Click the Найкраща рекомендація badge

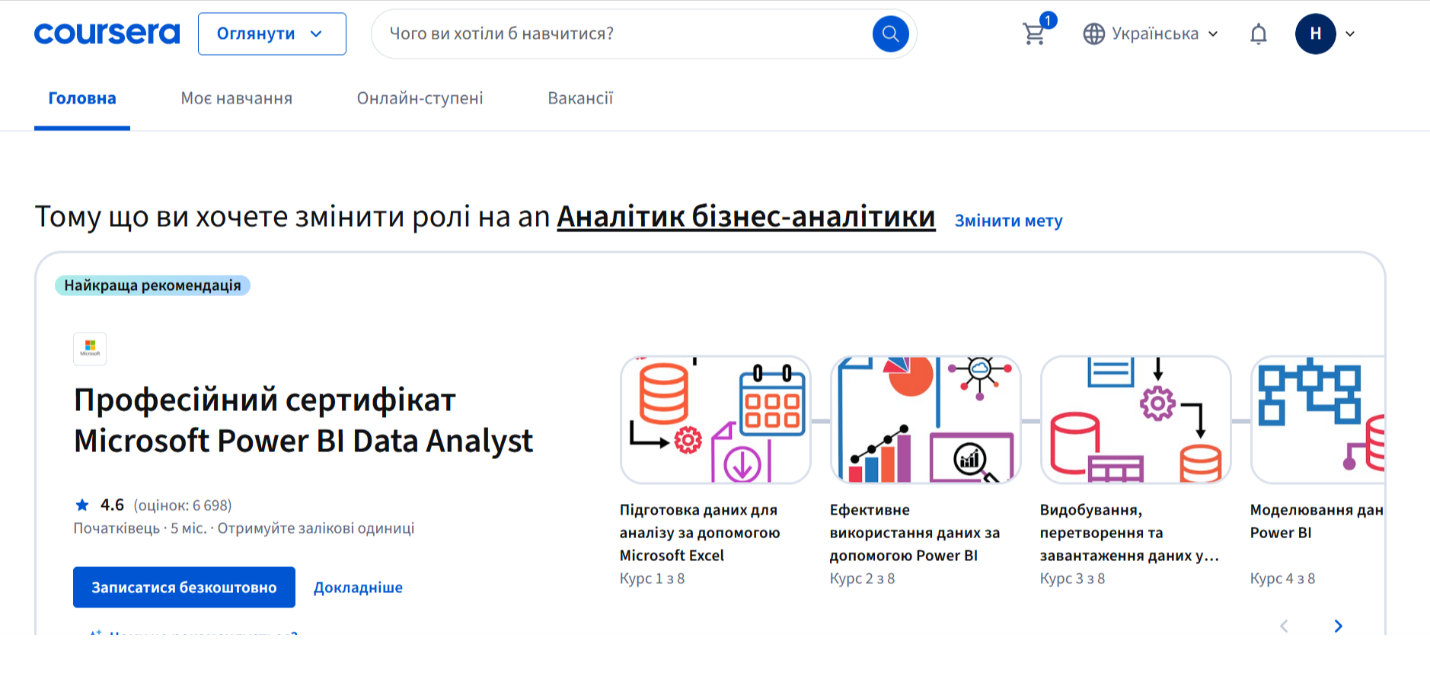tap(153, 286)
